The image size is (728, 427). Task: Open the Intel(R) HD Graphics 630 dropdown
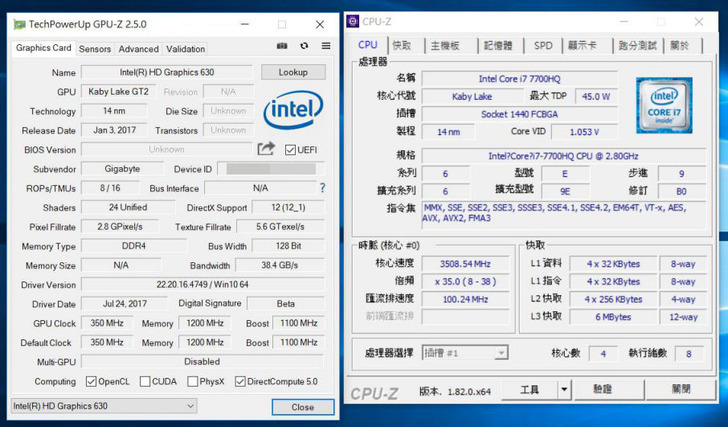coord(104,406)
